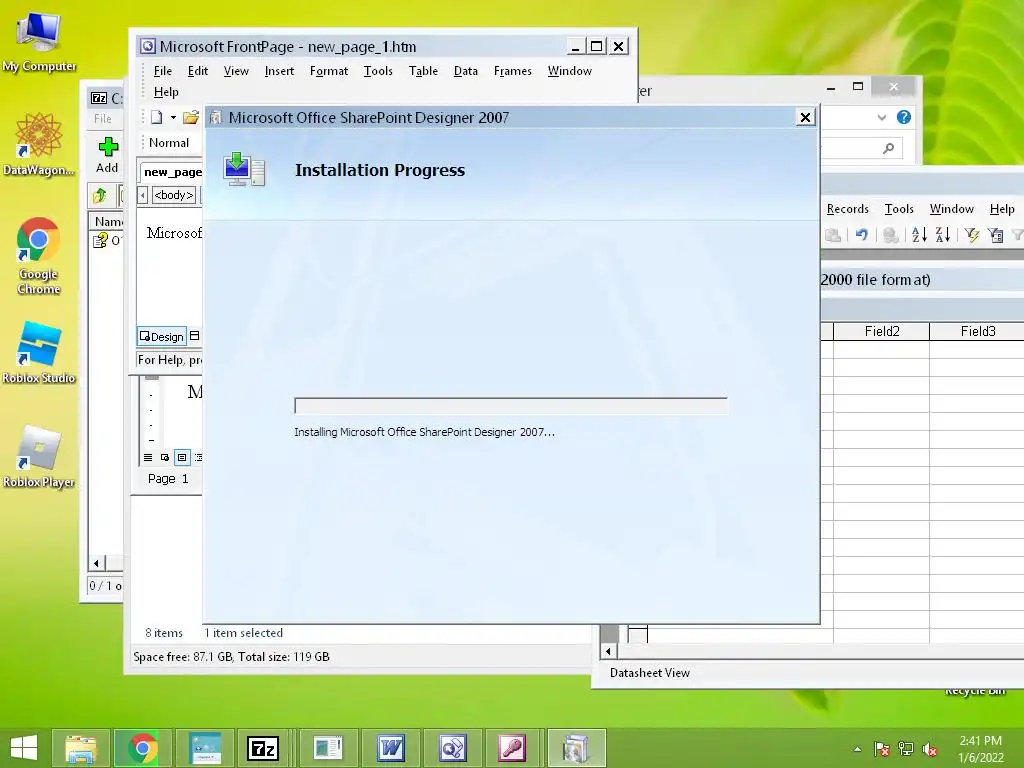Open Google Chrome desktop shortcut

pyautogui.click(x=39, y=257)
